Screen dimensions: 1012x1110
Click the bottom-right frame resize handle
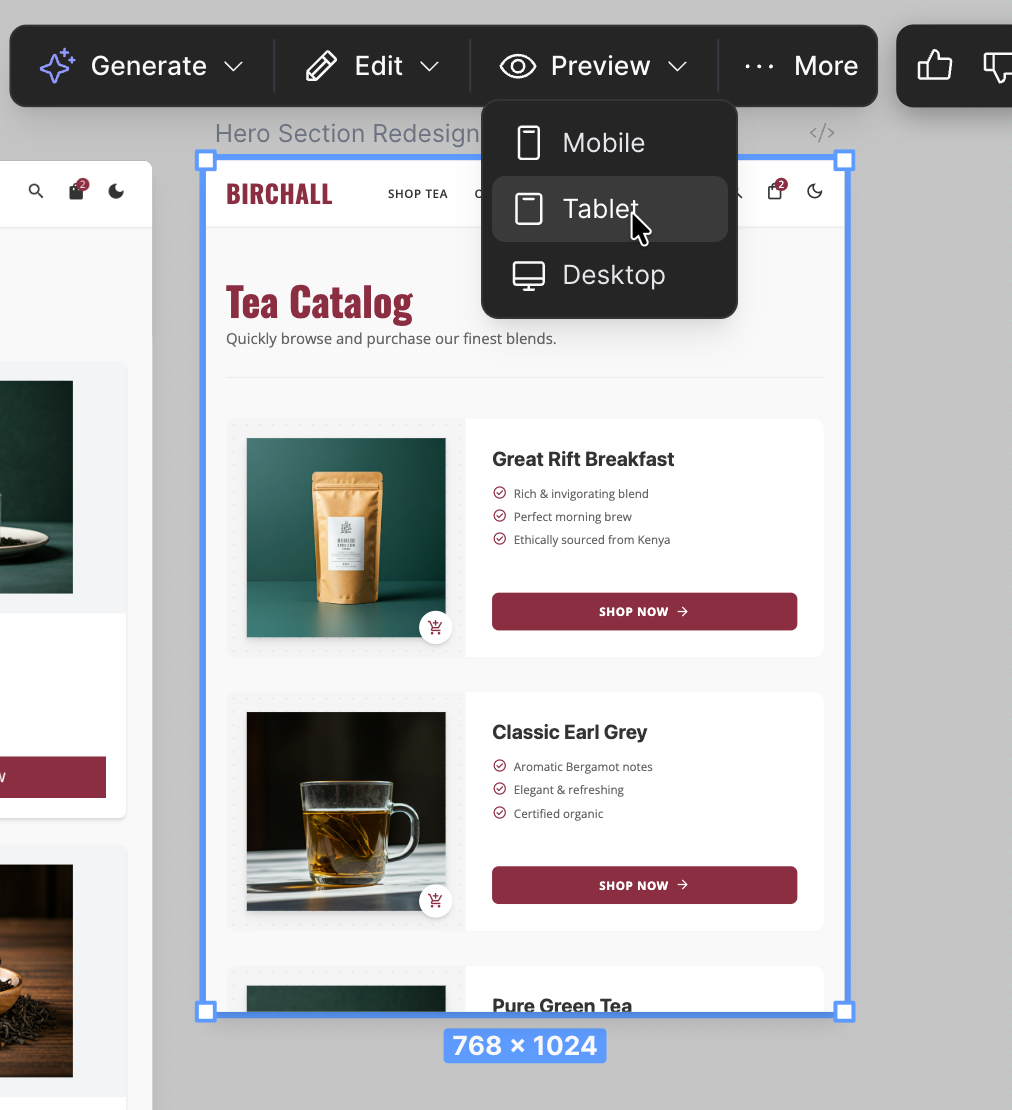click(x=844, y=1012)
